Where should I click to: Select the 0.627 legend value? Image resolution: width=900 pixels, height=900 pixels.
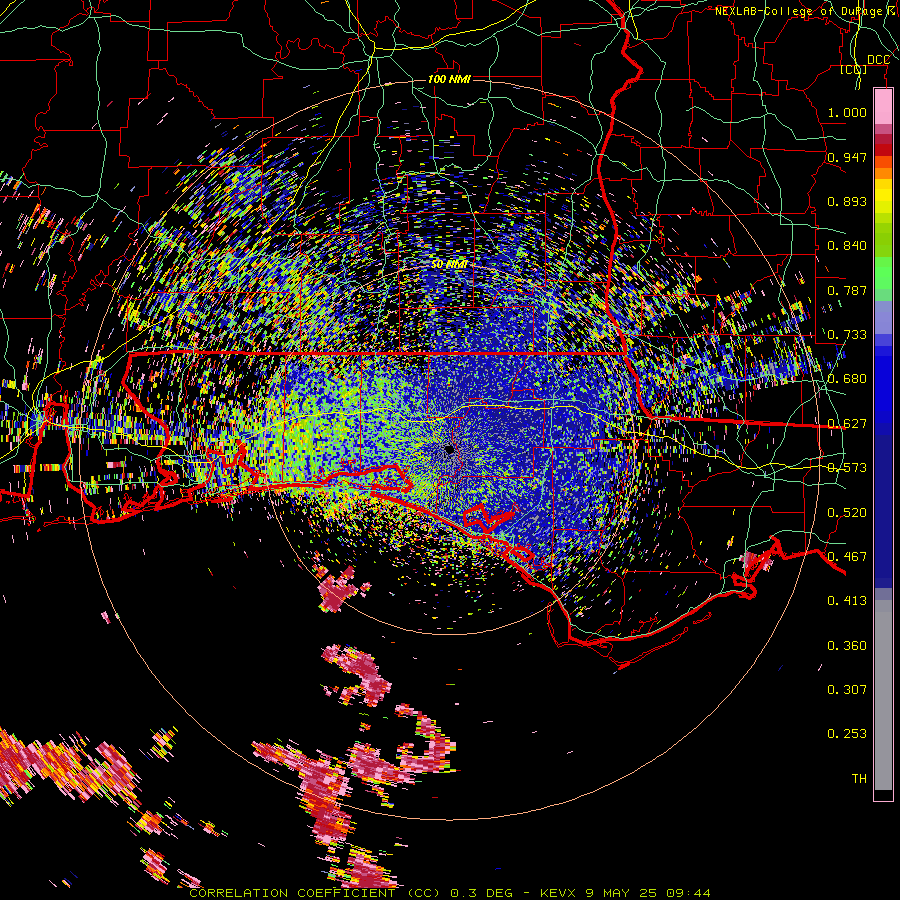coord(847,423)
